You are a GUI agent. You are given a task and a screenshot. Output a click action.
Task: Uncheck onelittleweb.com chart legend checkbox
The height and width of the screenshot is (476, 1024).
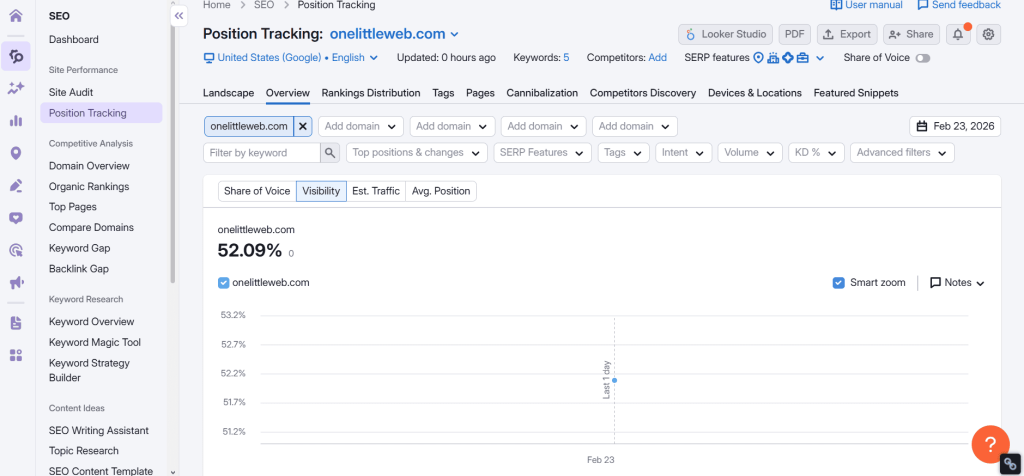tap(224, 283)
